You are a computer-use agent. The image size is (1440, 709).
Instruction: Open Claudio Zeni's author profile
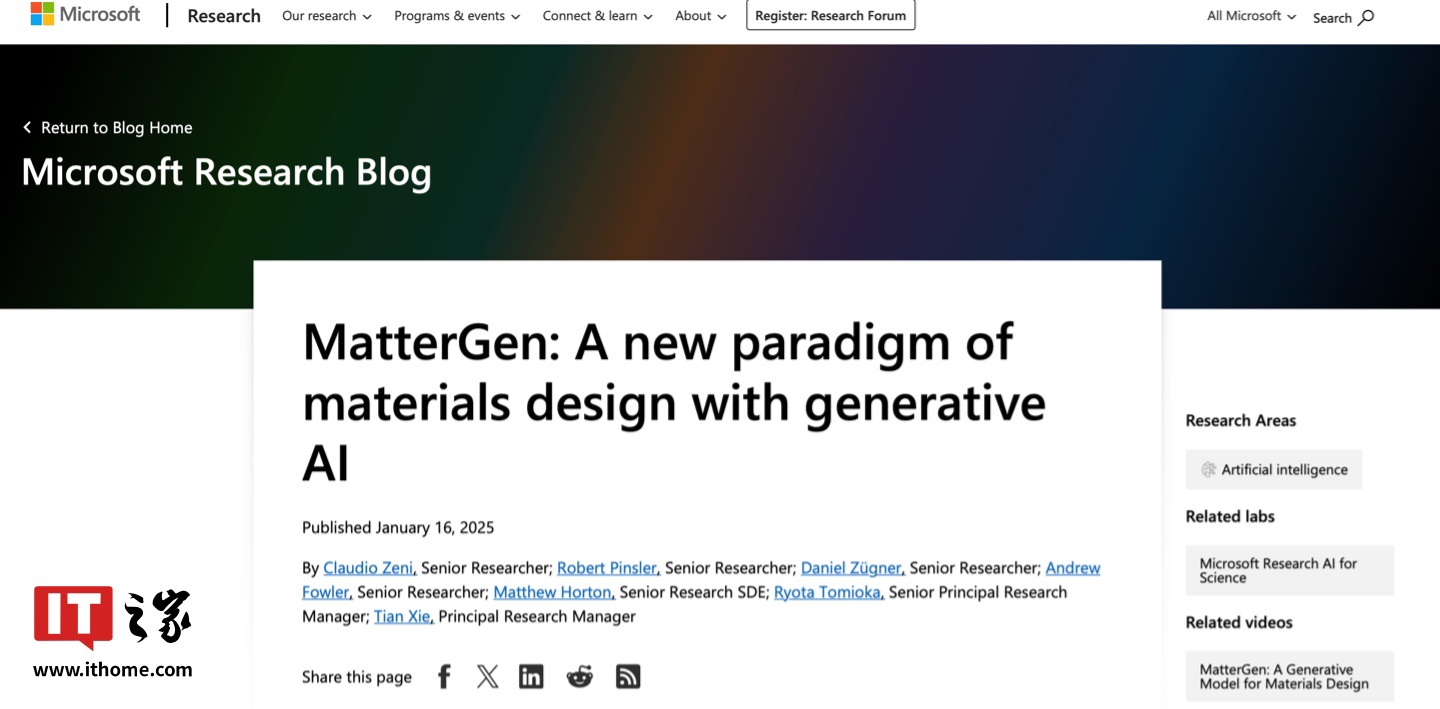[368, 568]
